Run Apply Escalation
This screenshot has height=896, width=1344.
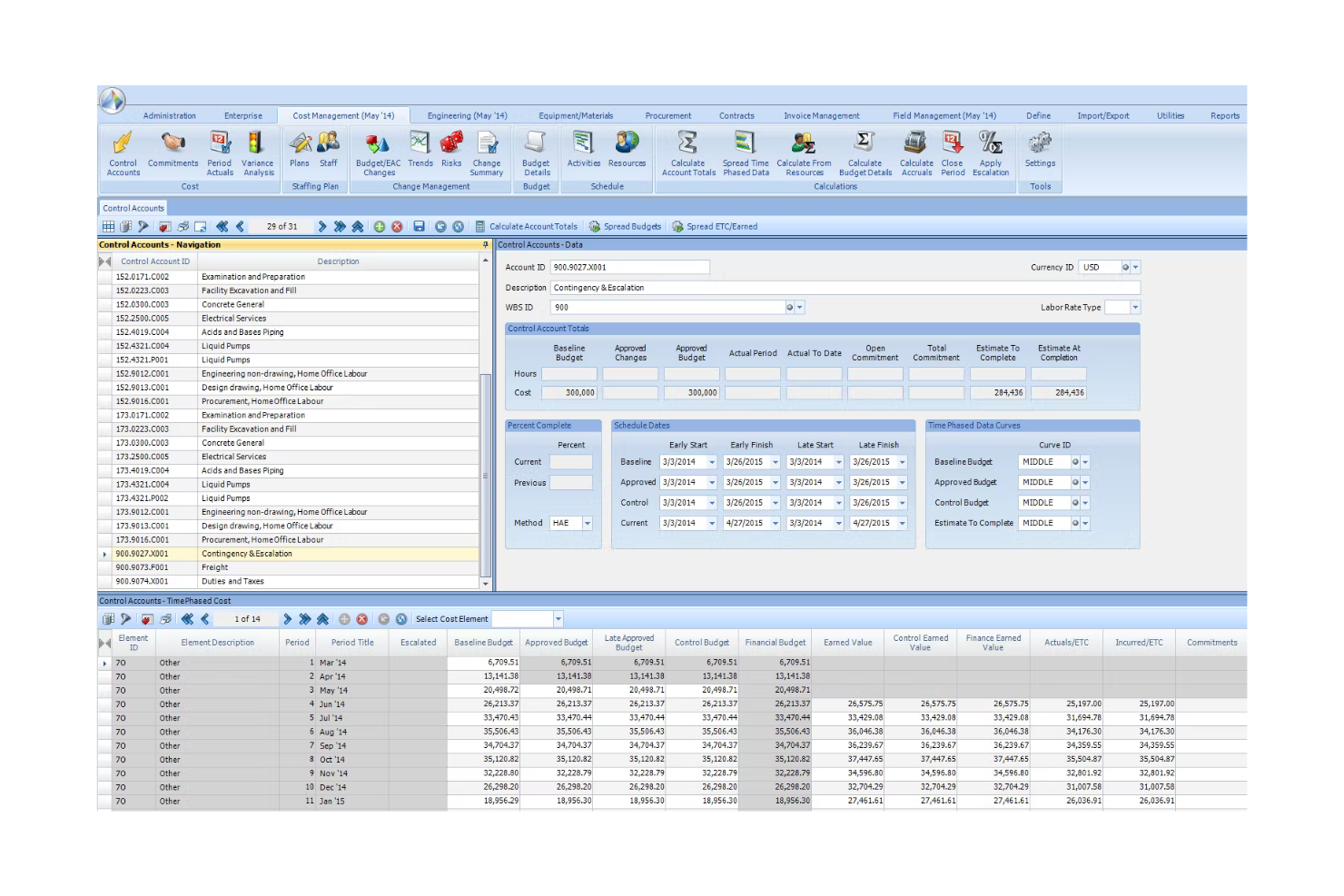991,153
